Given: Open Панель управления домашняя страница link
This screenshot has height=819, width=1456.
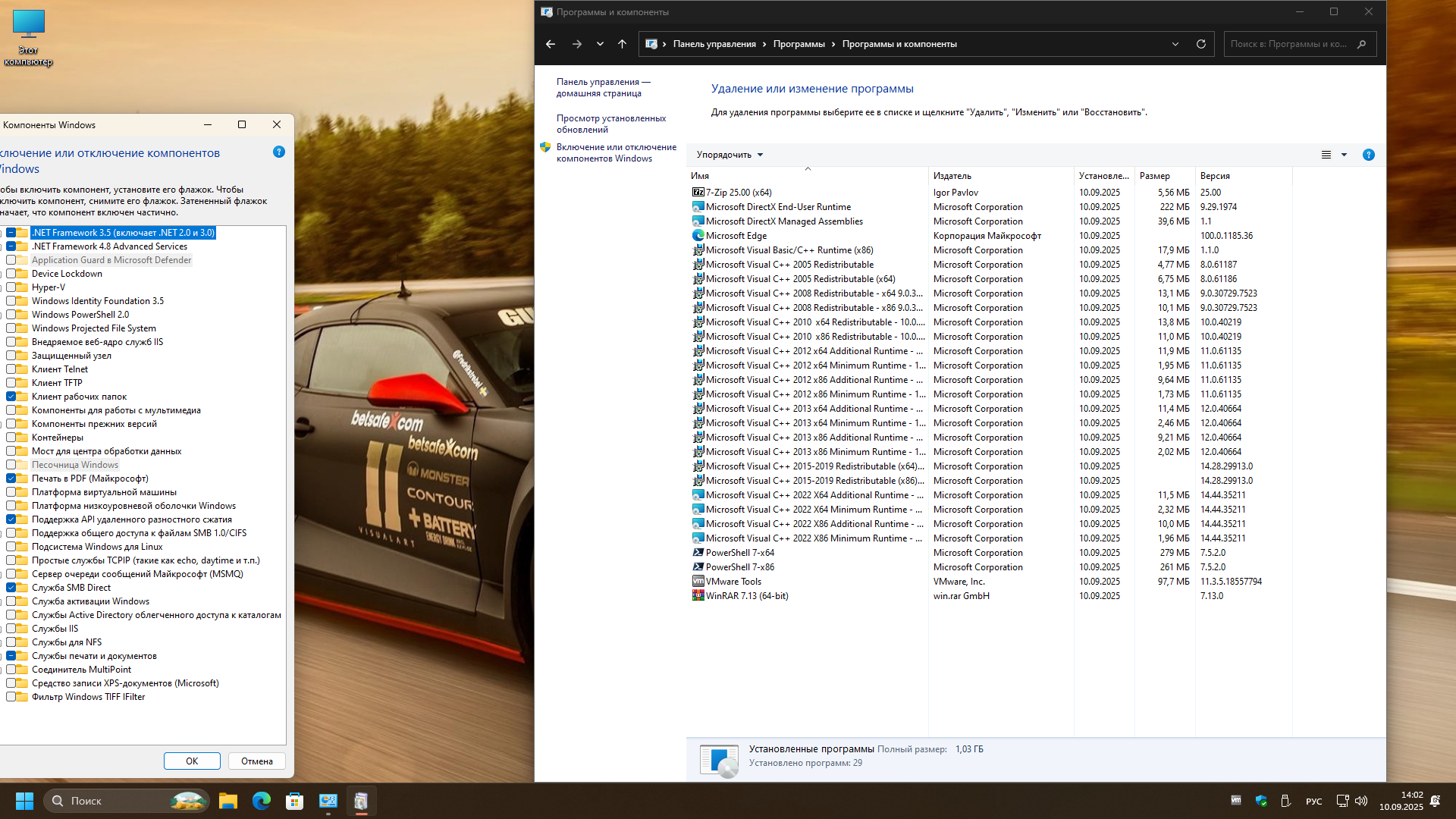Looking at the screenshot, I should [604, 88].
